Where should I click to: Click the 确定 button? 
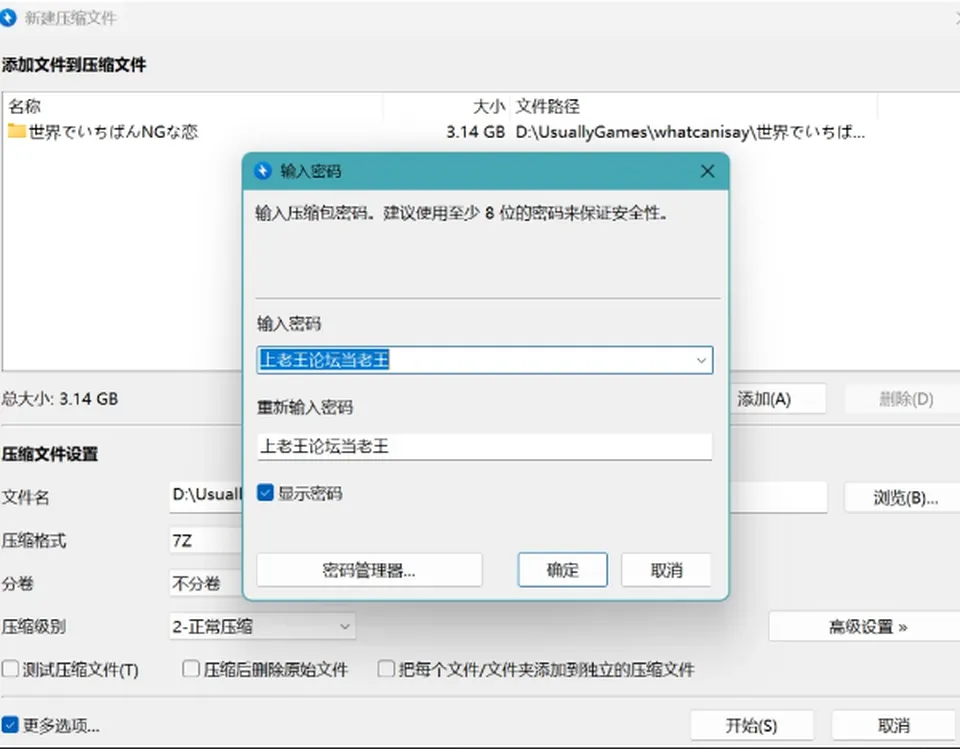562,570
